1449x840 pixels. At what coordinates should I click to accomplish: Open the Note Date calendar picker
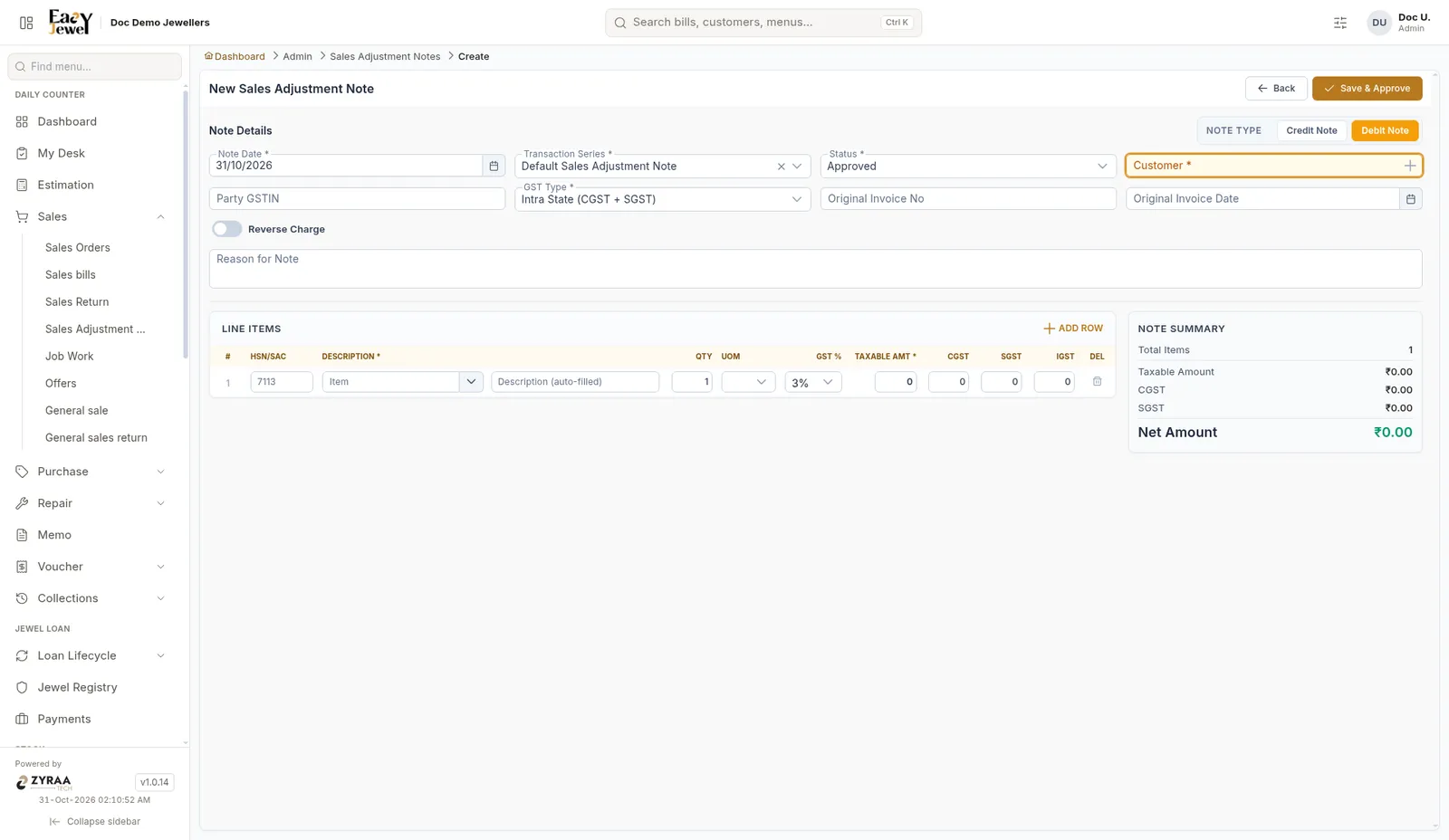tap(494, 166)
